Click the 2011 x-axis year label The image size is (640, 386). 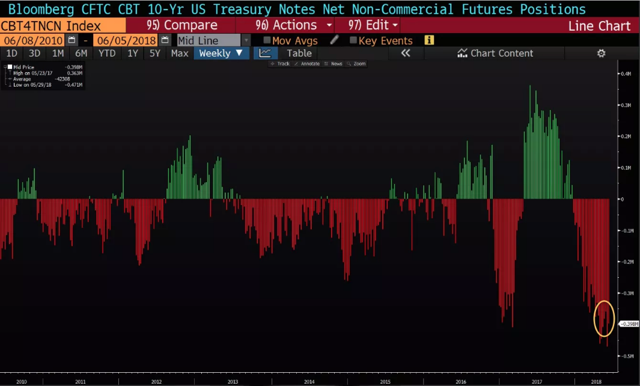coord(80,382)
